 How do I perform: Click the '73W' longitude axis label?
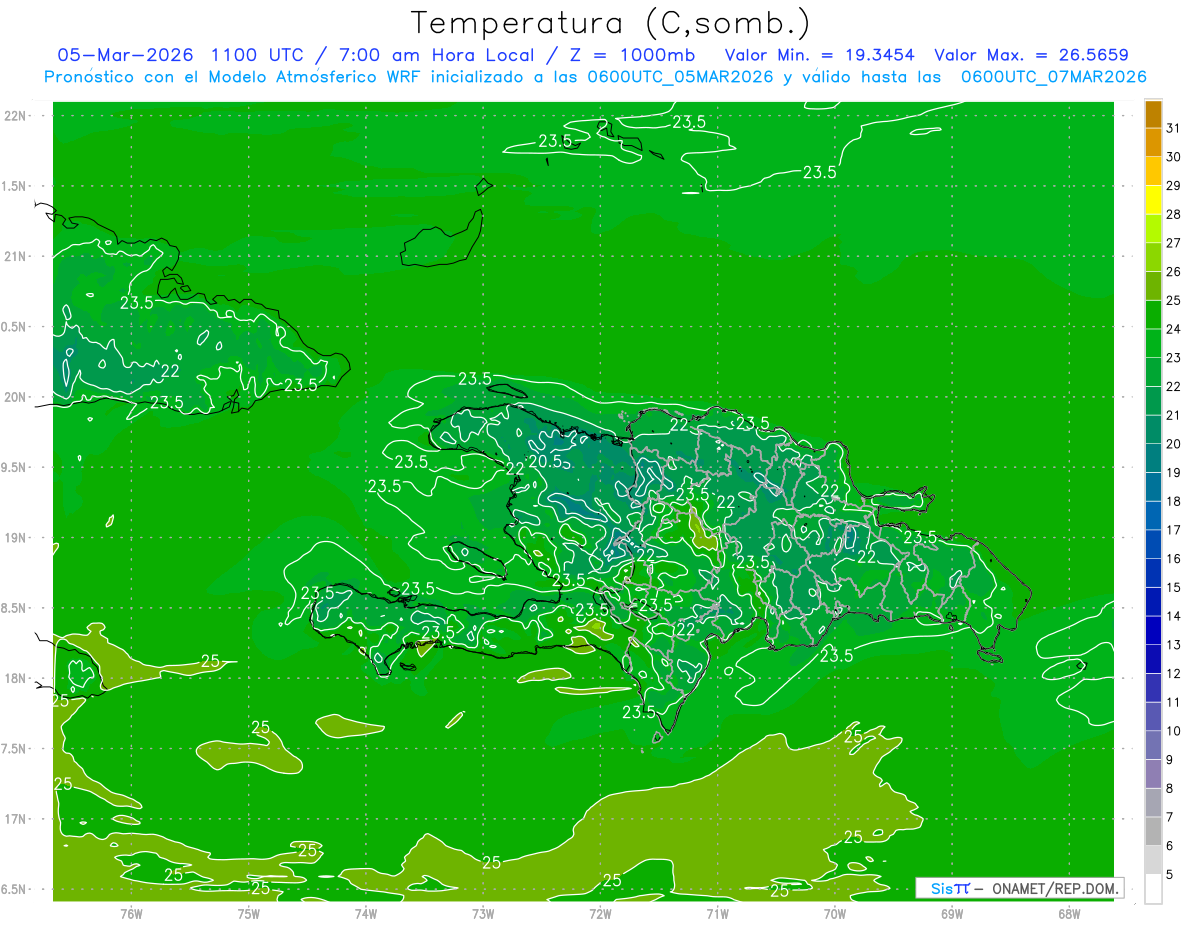[483, 913]
